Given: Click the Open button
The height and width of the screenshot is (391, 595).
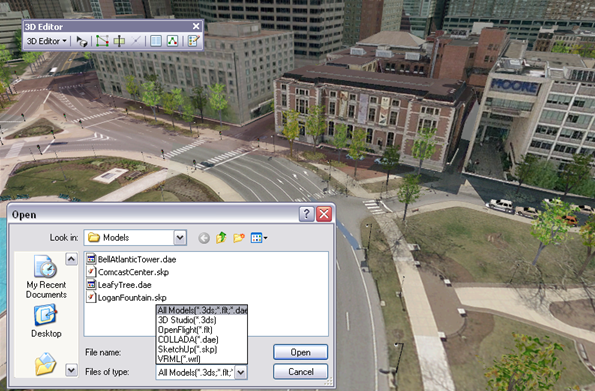Looking at the screenshot, I should tap(301, 352).
